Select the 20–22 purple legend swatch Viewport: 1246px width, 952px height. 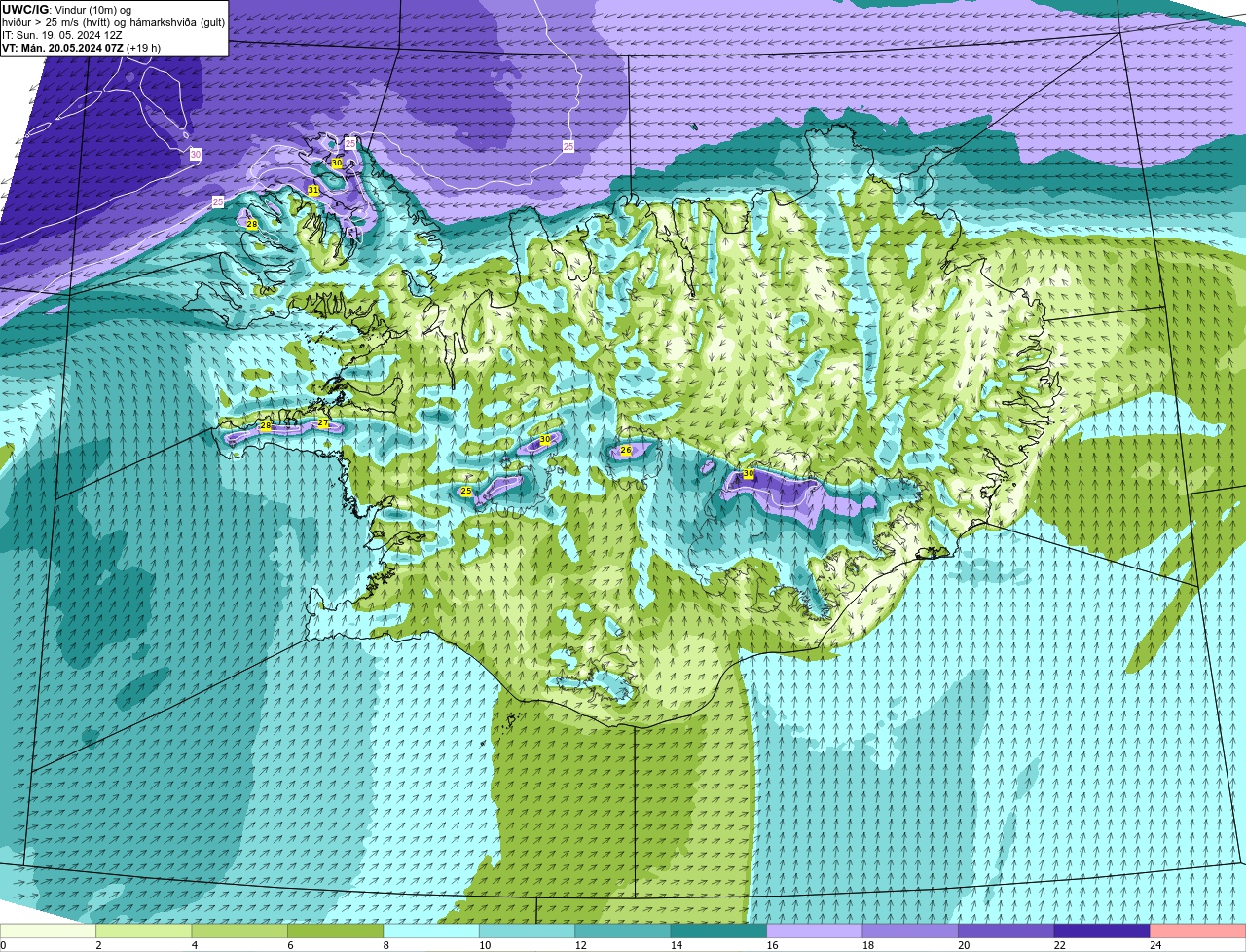(x=1007, y=932)
